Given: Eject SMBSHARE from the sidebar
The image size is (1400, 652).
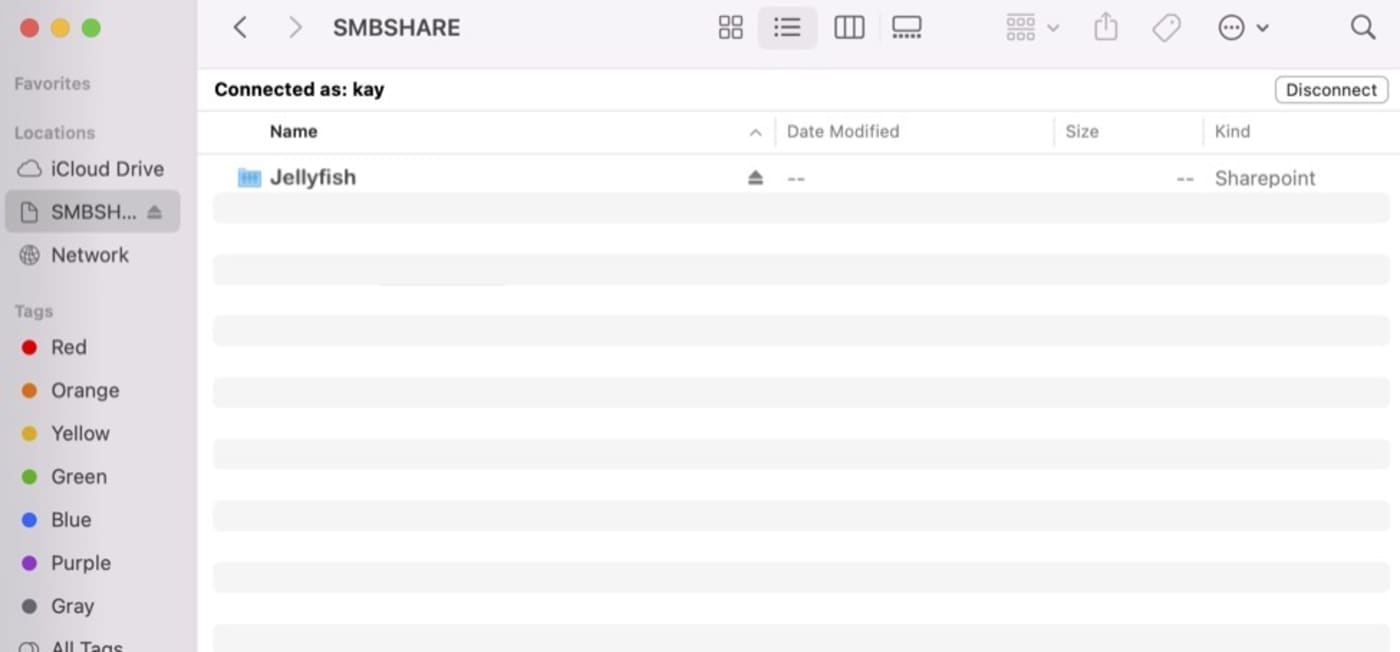Looking at the screenshot, I should tap(154, 212).
